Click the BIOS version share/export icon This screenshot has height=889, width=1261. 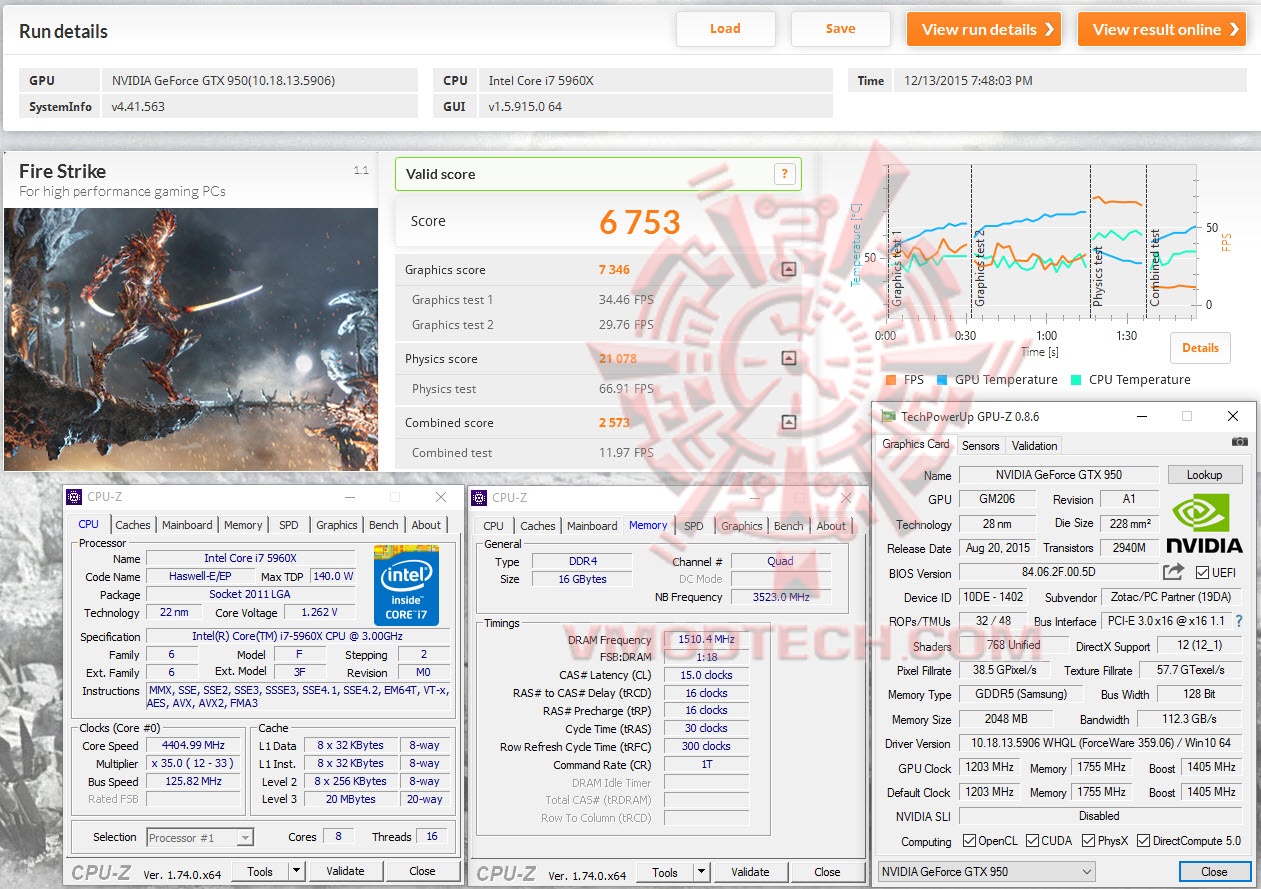tap(1173, 572)
